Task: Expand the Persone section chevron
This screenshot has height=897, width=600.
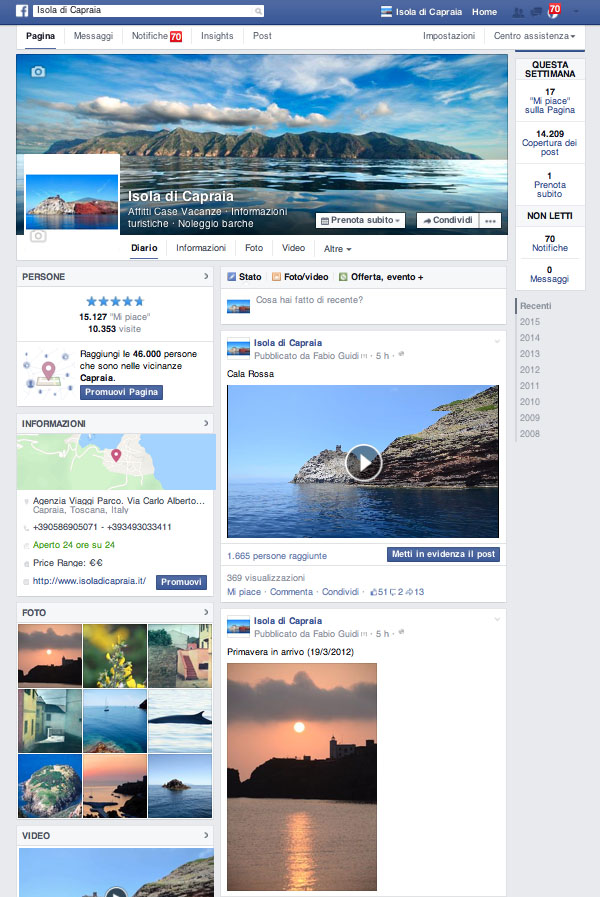Action: coord(206,276)
